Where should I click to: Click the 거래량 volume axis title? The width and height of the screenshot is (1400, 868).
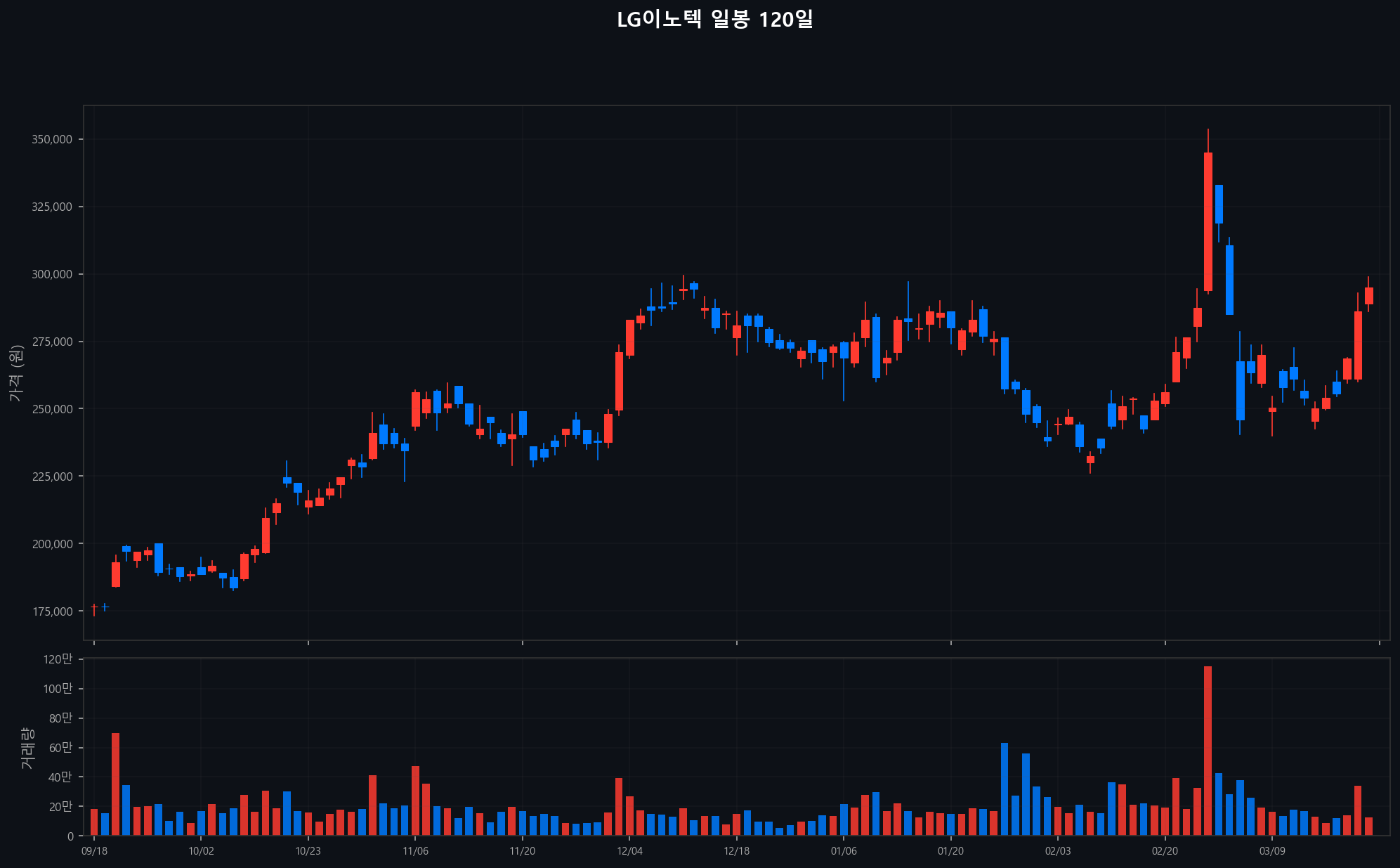(27, 748)
